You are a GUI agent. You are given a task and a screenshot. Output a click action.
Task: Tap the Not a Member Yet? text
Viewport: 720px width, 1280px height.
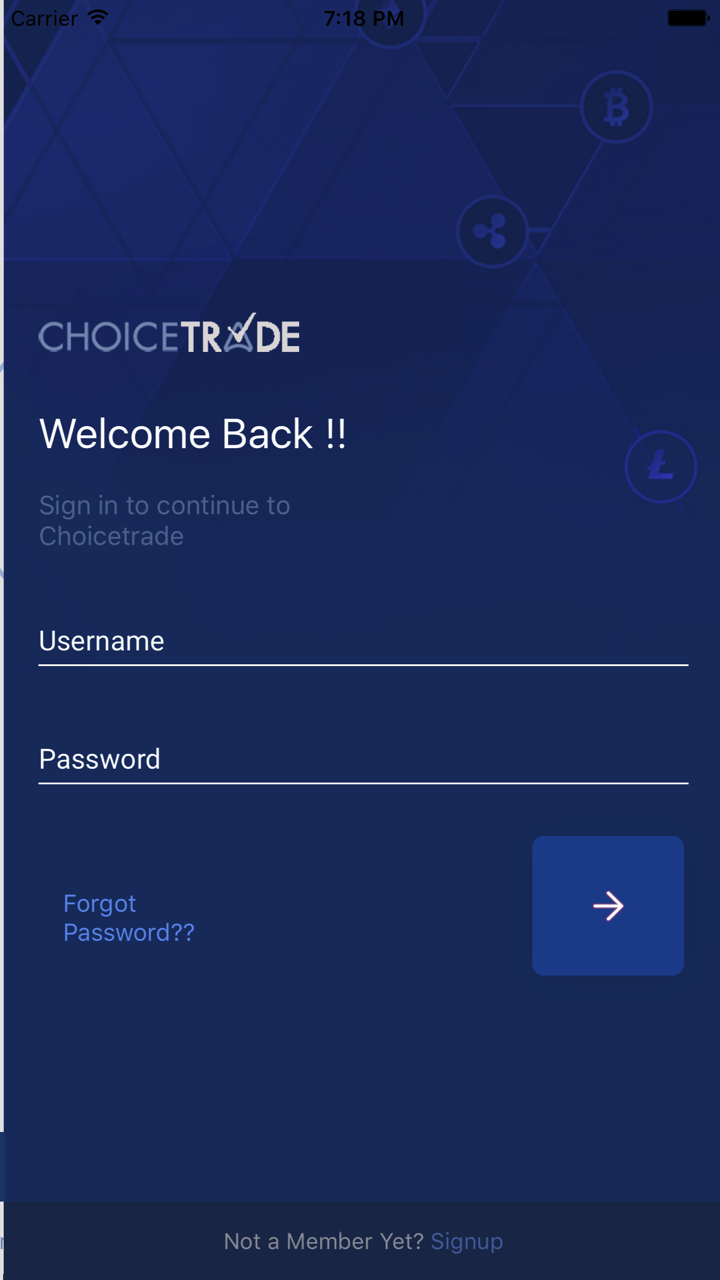click(x=324, y=1241)
